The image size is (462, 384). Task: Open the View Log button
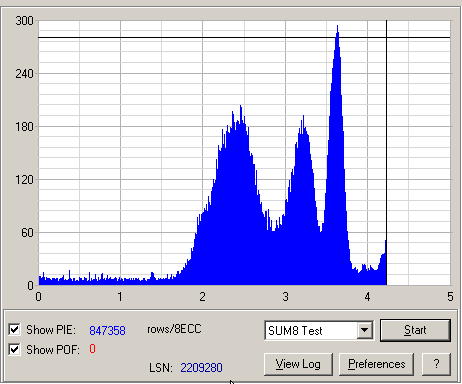click(x=298, y=364)
